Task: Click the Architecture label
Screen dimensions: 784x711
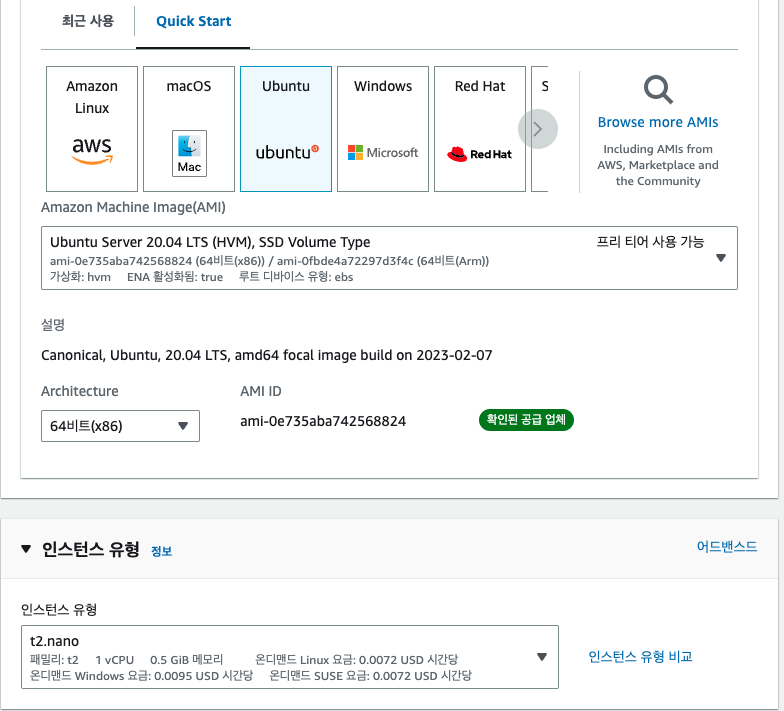Action: [80, 391]
